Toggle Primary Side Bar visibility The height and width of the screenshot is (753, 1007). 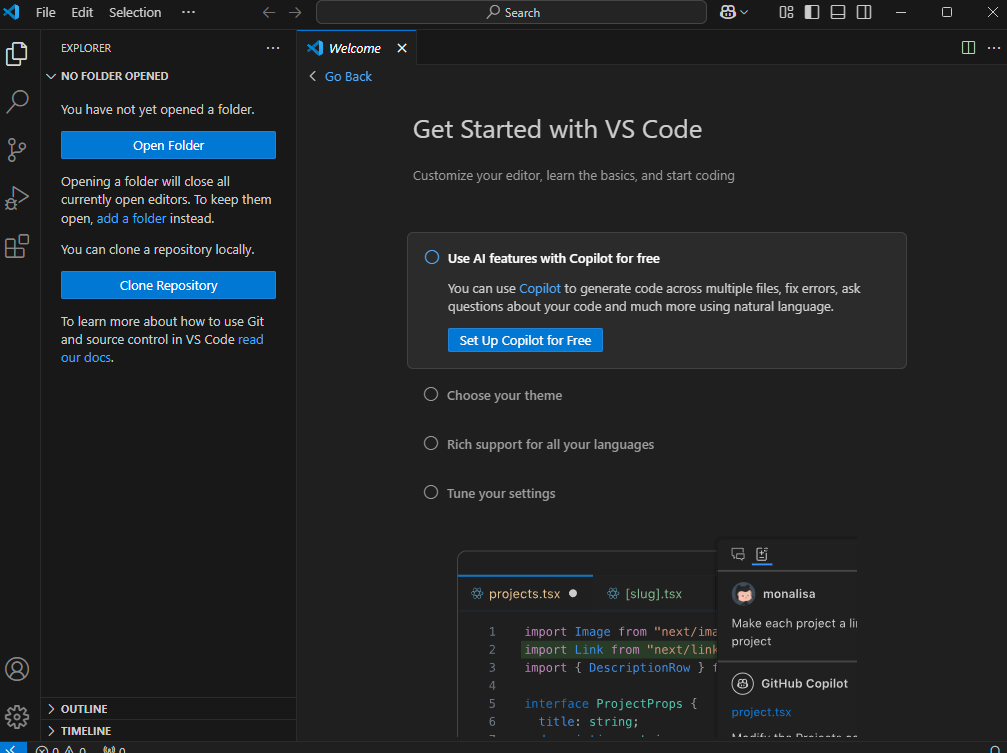[x=812, y=12]
